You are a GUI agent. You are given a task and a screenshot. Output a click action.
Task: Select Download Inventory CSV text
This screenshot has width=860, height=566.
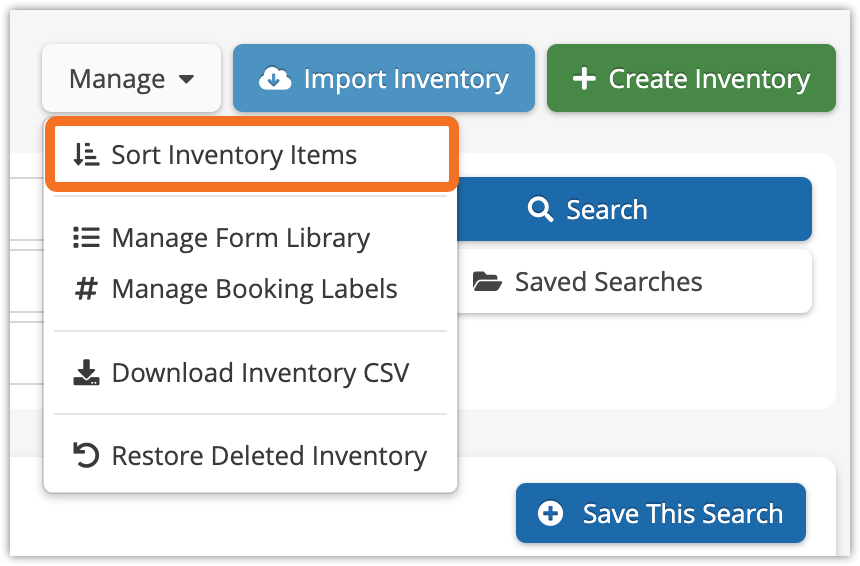[x=261, y=373]
